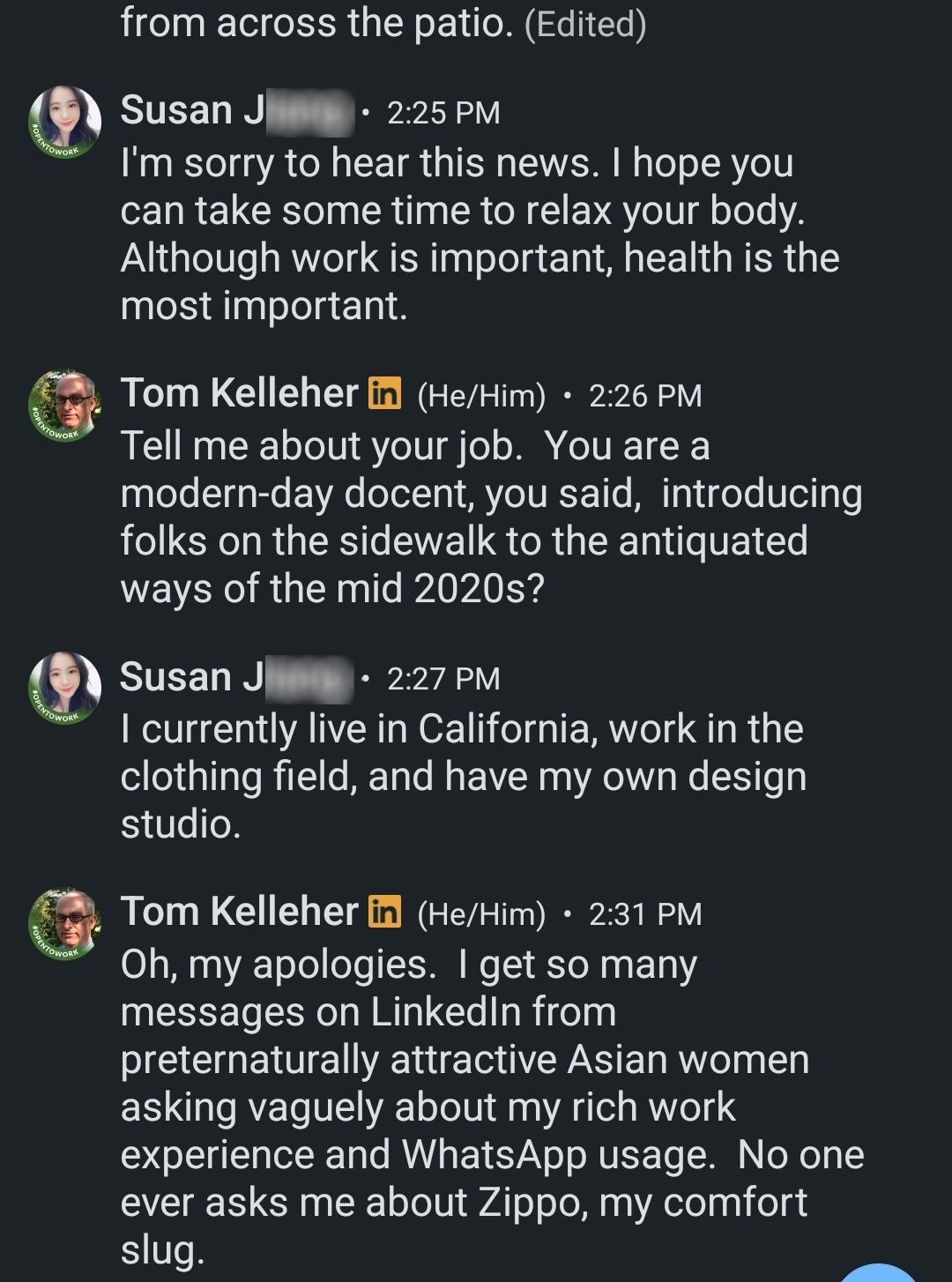This screenshot has width=952, height=1282.
Task: Tap the (He/Him) pronoun label at 2:26 PM
Action: tap(481, 396)
